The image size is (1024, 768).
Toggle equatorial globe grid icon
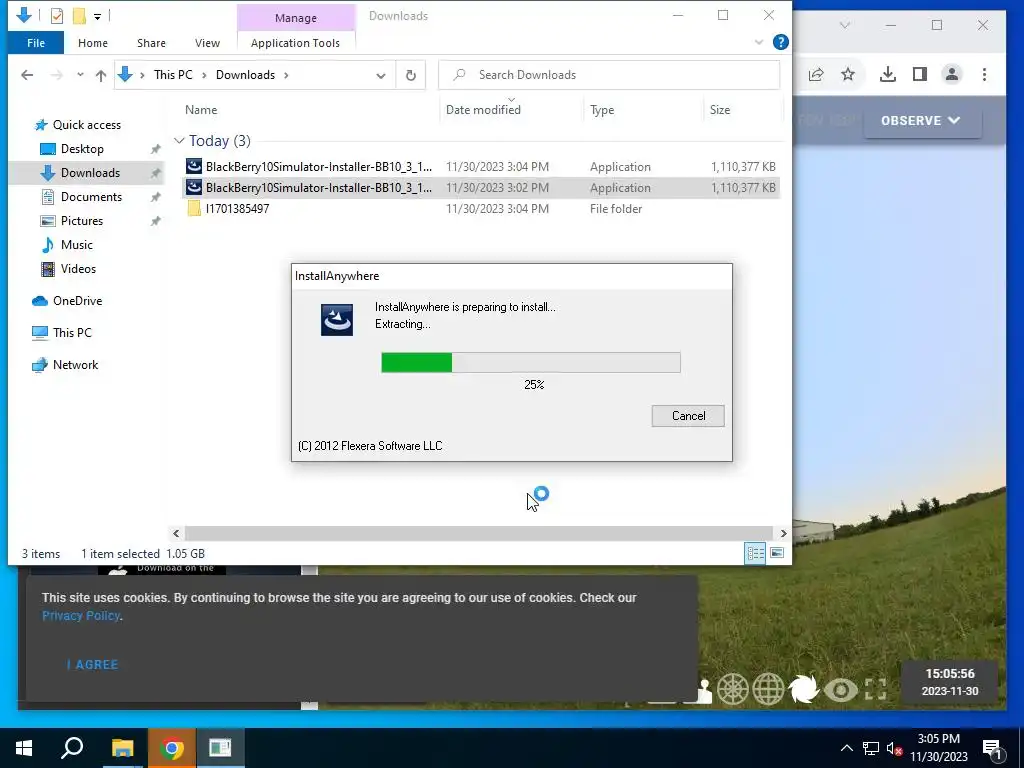768,689
